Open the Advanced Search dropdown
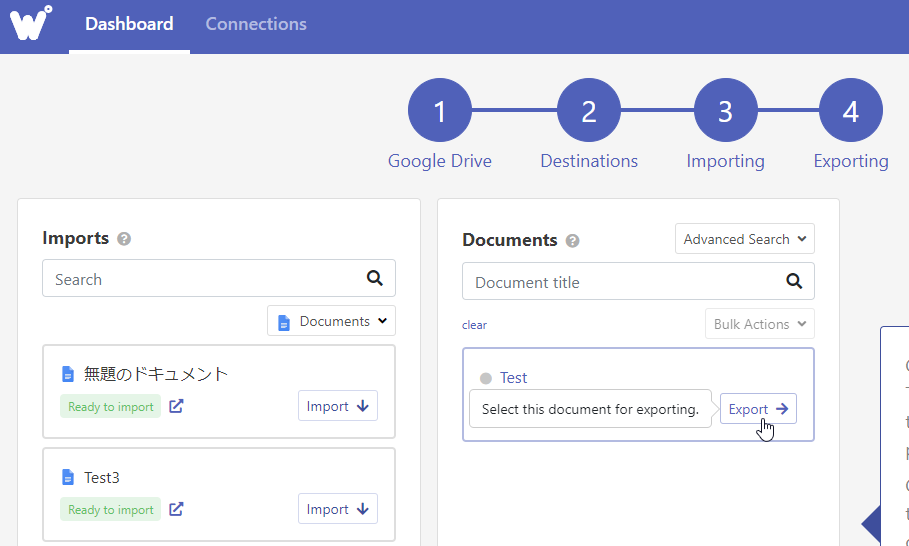 tap(744, 239)
